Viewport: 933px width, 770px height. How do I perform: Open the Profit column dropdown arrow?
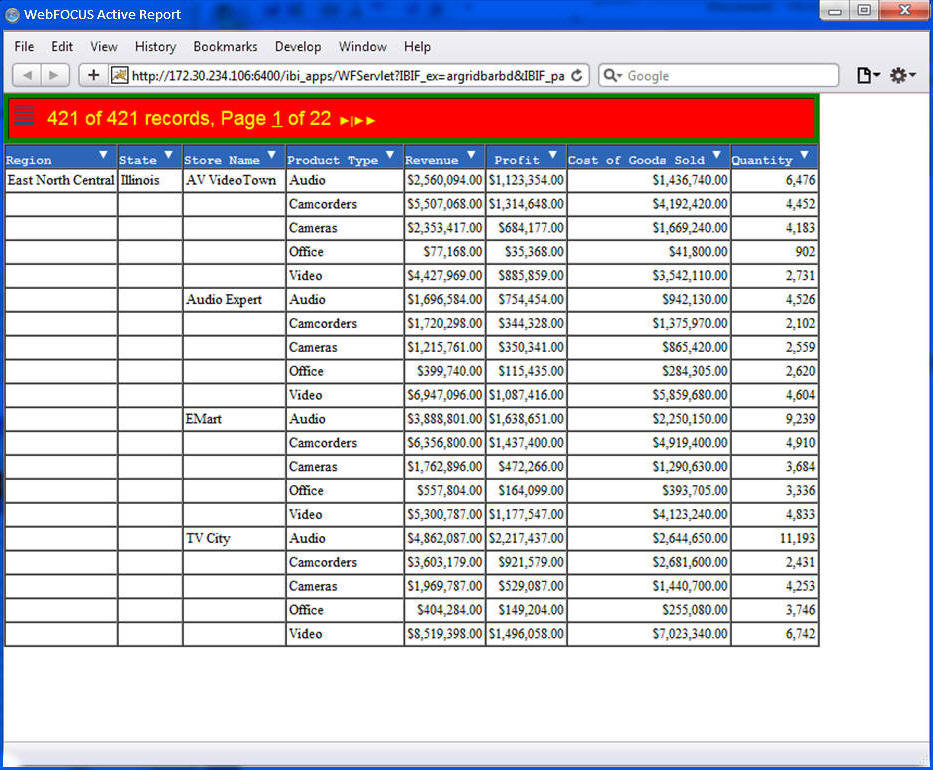click(x=553, y=155)
